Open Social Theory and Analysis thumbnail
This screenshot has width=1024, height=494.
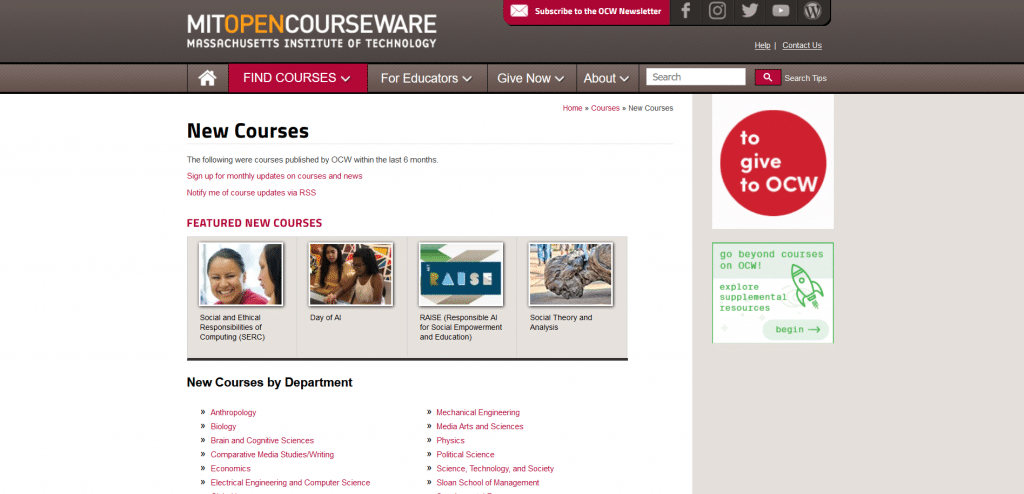571,274
